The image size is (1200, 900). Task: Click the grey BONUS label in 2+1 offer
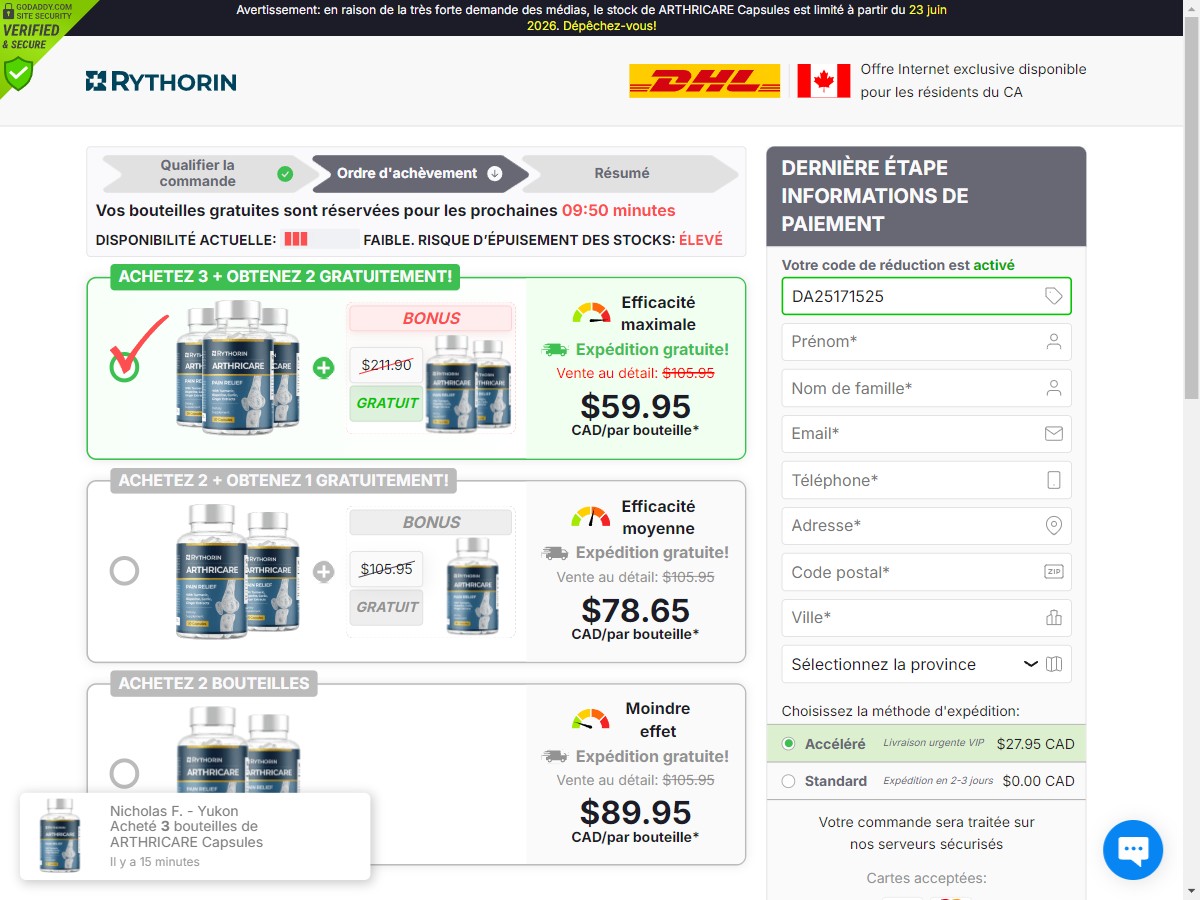tap(431, 522)
